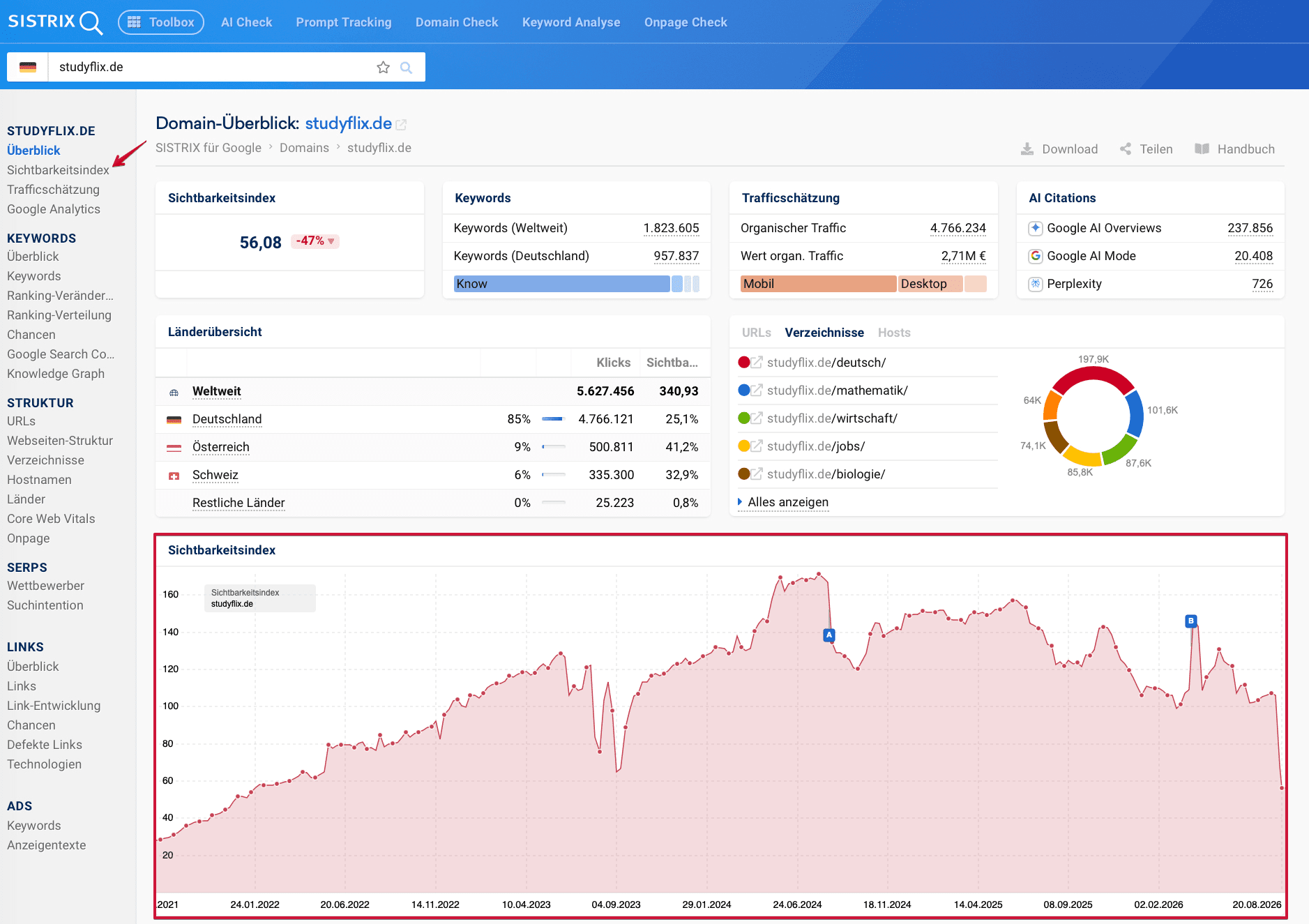Open Defekte Links in the sidebar
Image resolution: width=1309 pixels, height=924 pixels.
pyautogui.click(x=45, y=745)
